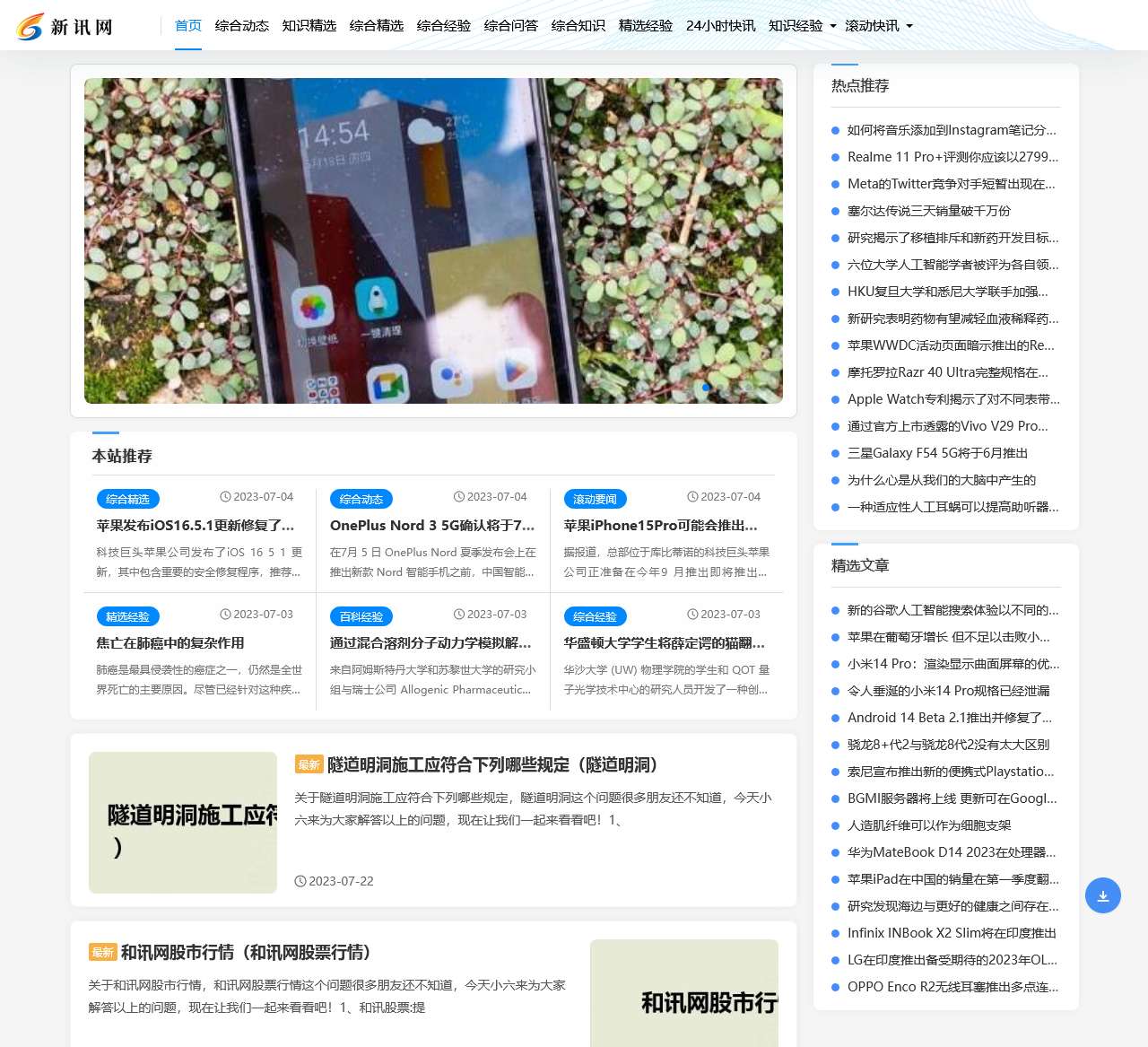Screen dimensions: 1148x1047
Task: Open featured link Infinix INBook X2 Slim将在印度推出
Action: [952, 933]
